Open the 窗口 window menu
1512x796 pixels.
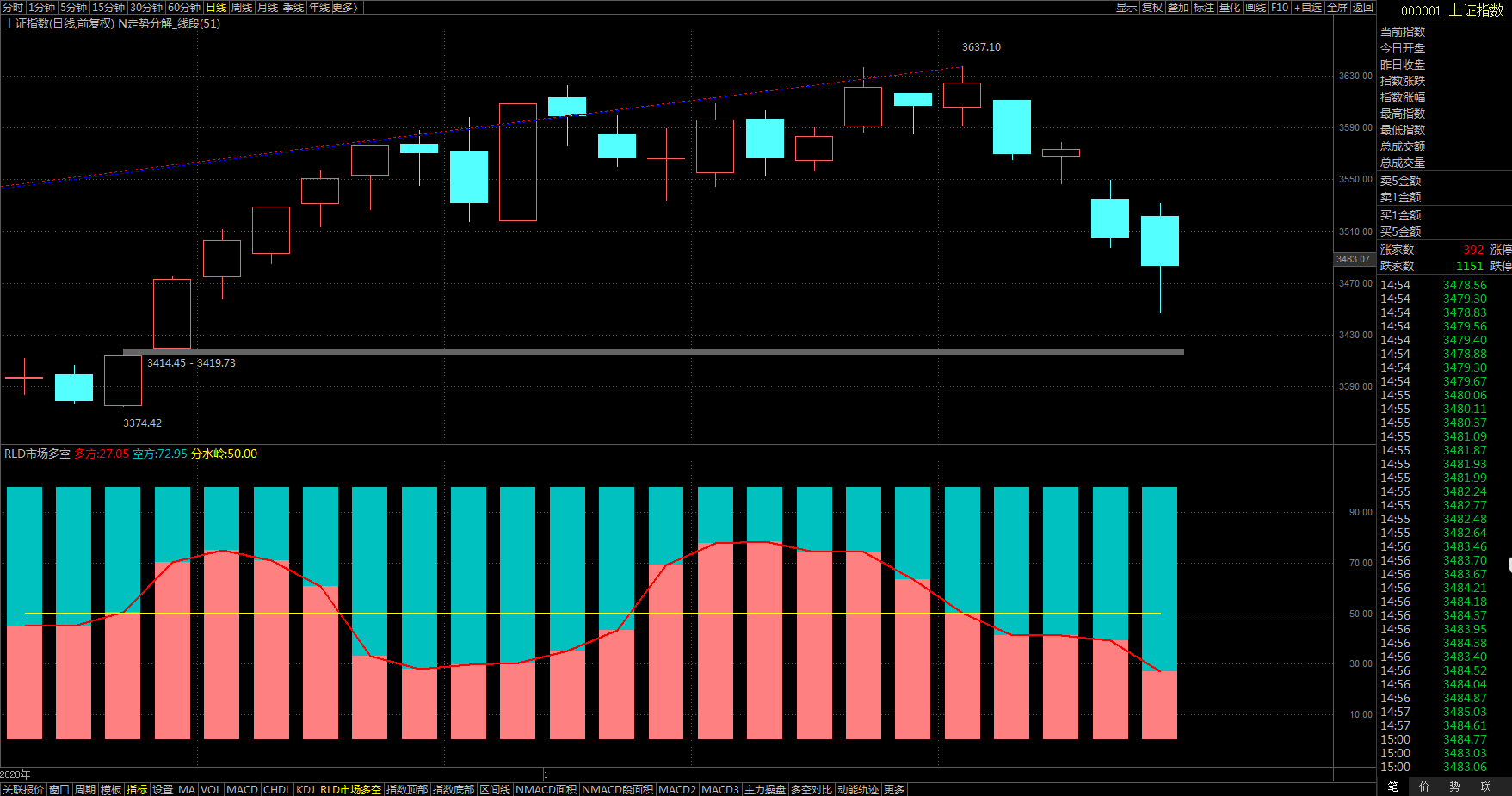click(59, 789)
